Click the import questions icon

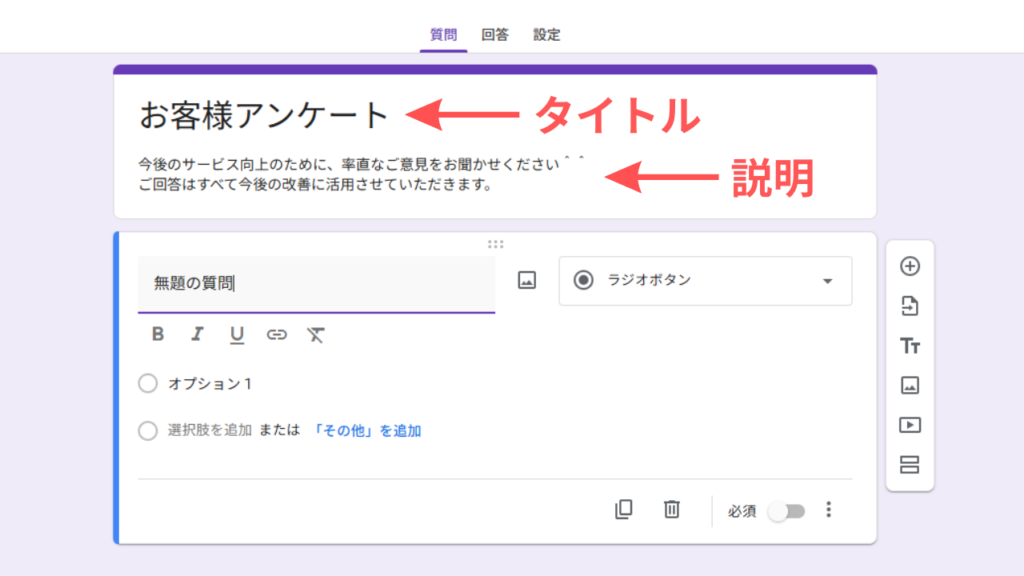pos(909,306)
